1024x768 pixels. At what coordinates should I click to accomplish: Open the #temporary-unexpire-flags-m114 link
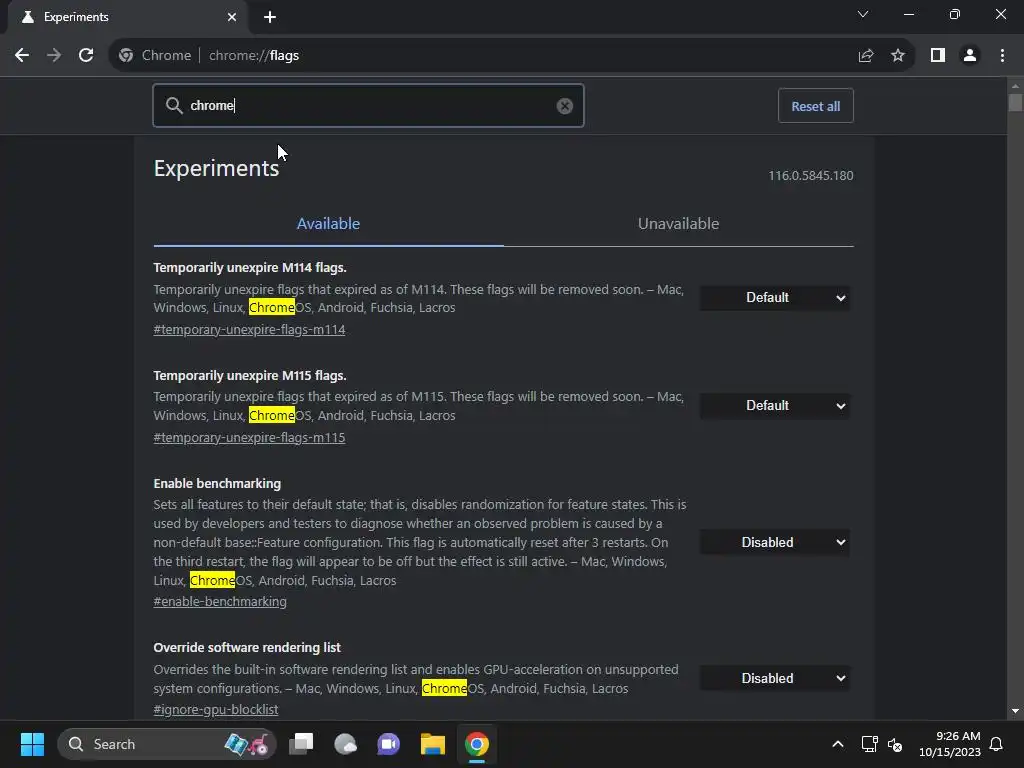[249, 330]
